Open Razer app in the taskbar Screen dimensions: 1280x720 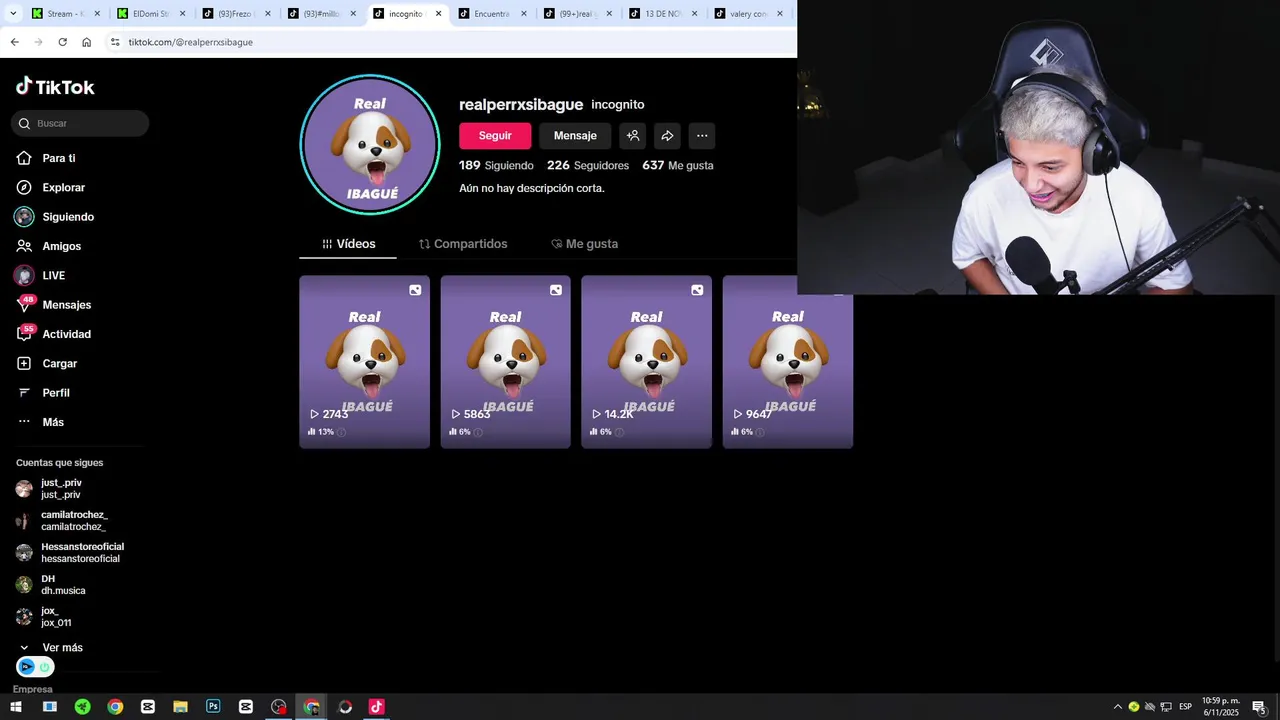[x=82, y=707]
